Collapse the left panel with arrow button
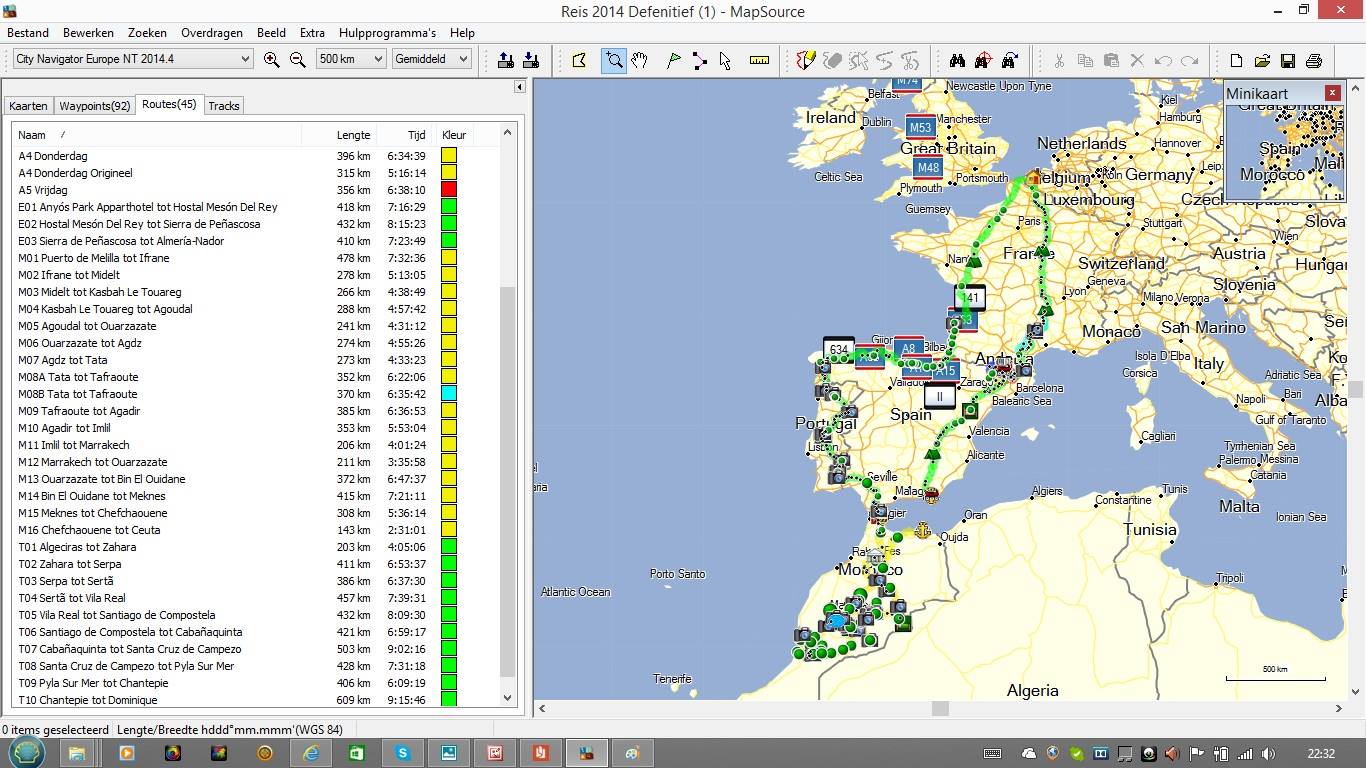 click(519, 87)
